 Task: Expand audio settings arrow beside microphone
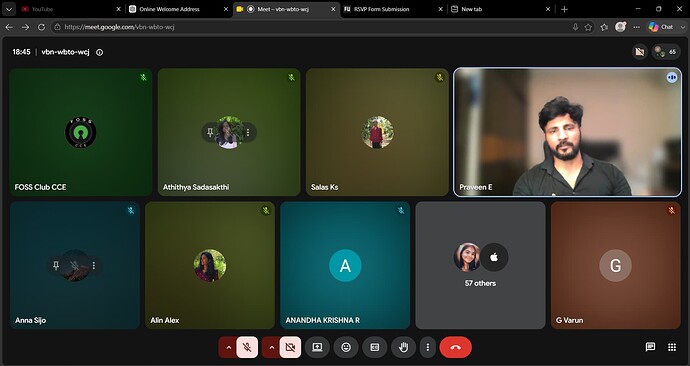coord(228,348)
